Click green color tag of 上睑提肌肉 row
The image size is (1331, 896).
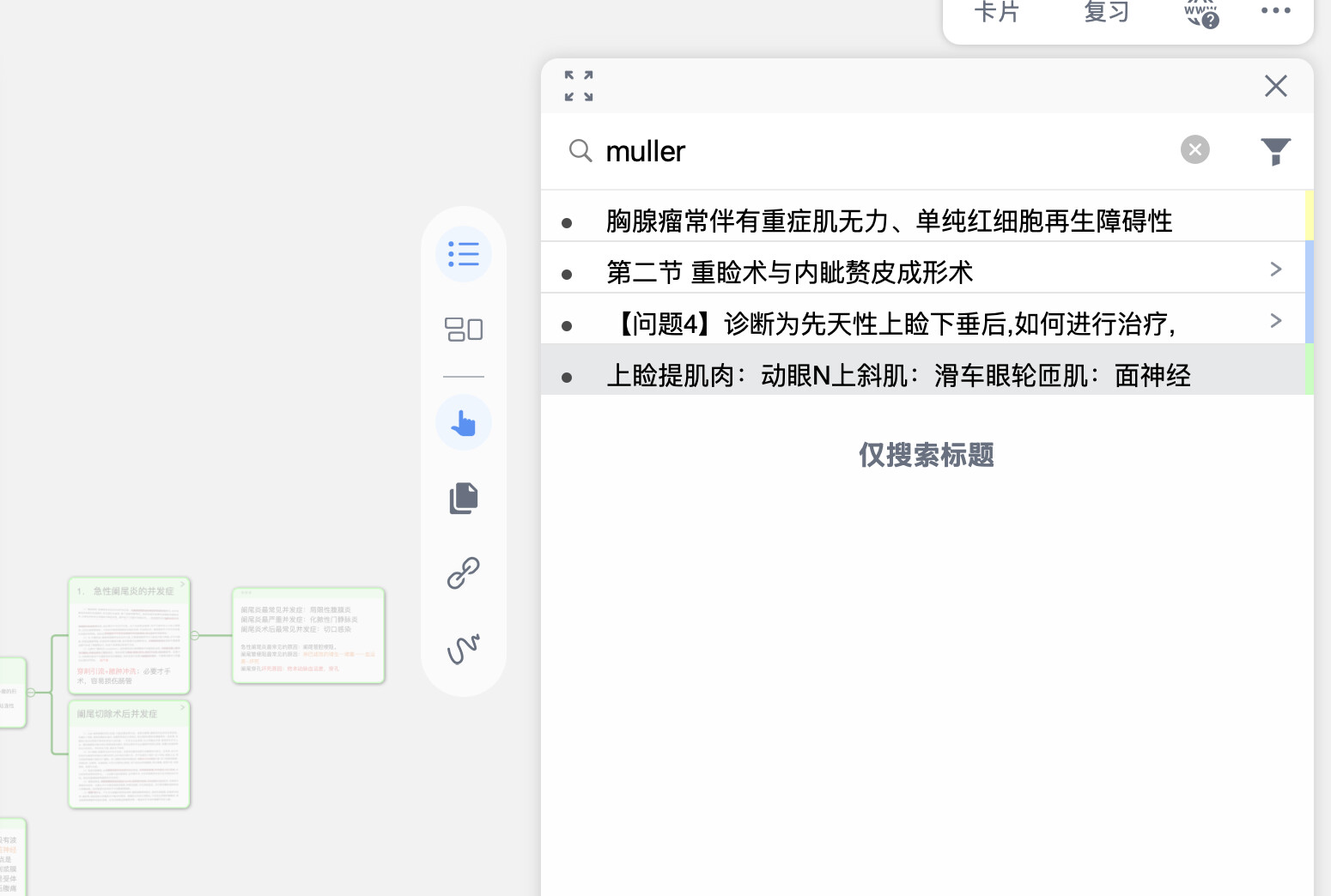click(x=1310, y=369)
